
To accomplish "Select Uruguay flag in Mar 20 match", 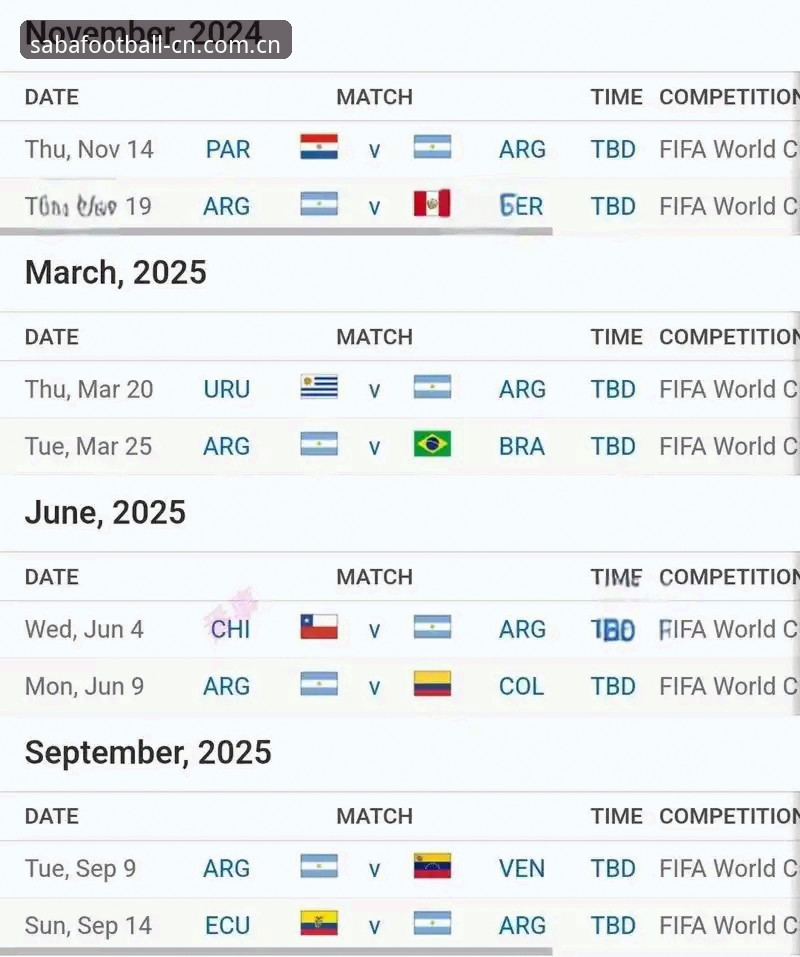I will (x=319, y=387).
